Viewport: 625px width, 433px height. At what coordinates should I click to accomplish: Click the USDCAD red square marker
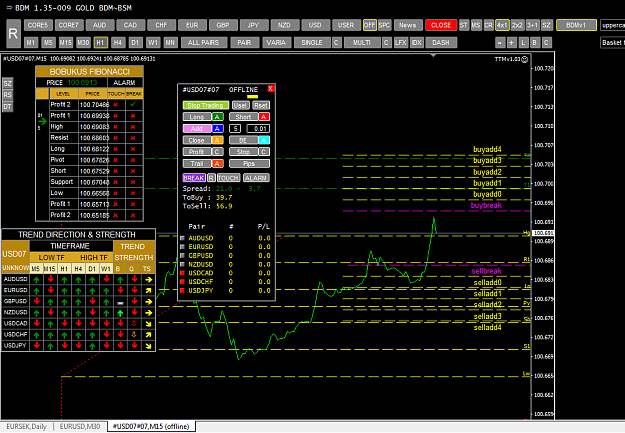[183, 273]
